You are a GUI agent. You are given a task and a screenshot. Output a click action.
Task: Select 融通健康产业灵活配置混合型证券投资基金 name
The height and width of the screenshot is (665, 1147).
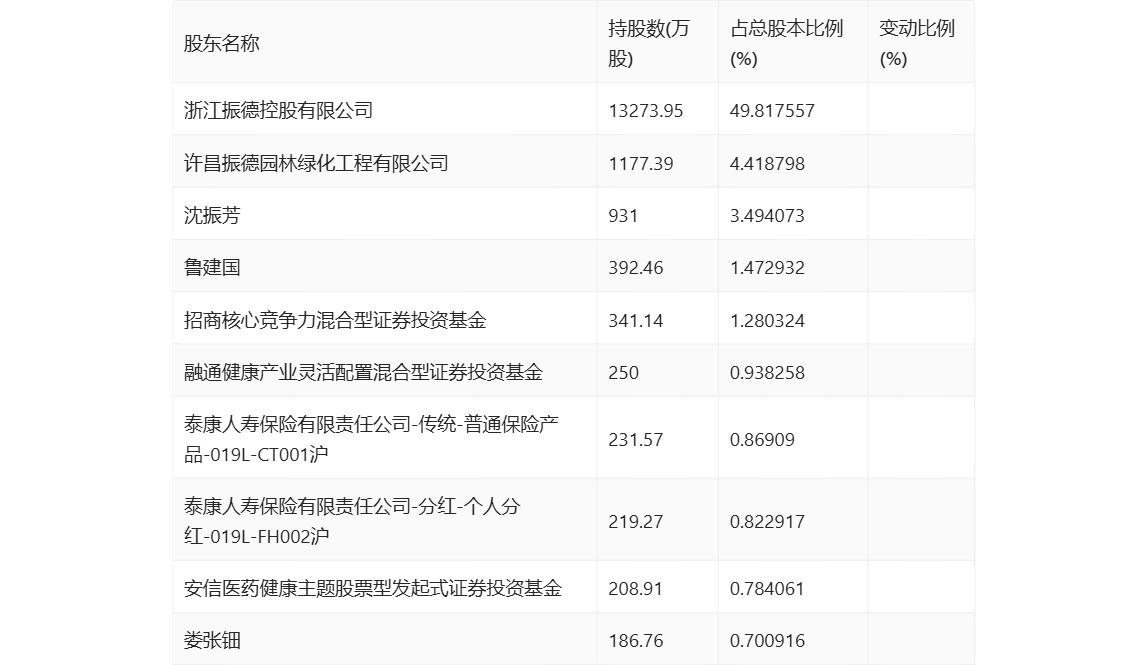(x=364, y=372)
